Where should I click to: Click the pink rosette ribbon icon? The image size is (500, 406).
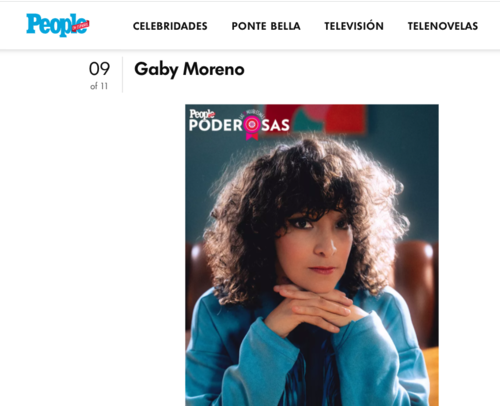[x=252, y=127]
